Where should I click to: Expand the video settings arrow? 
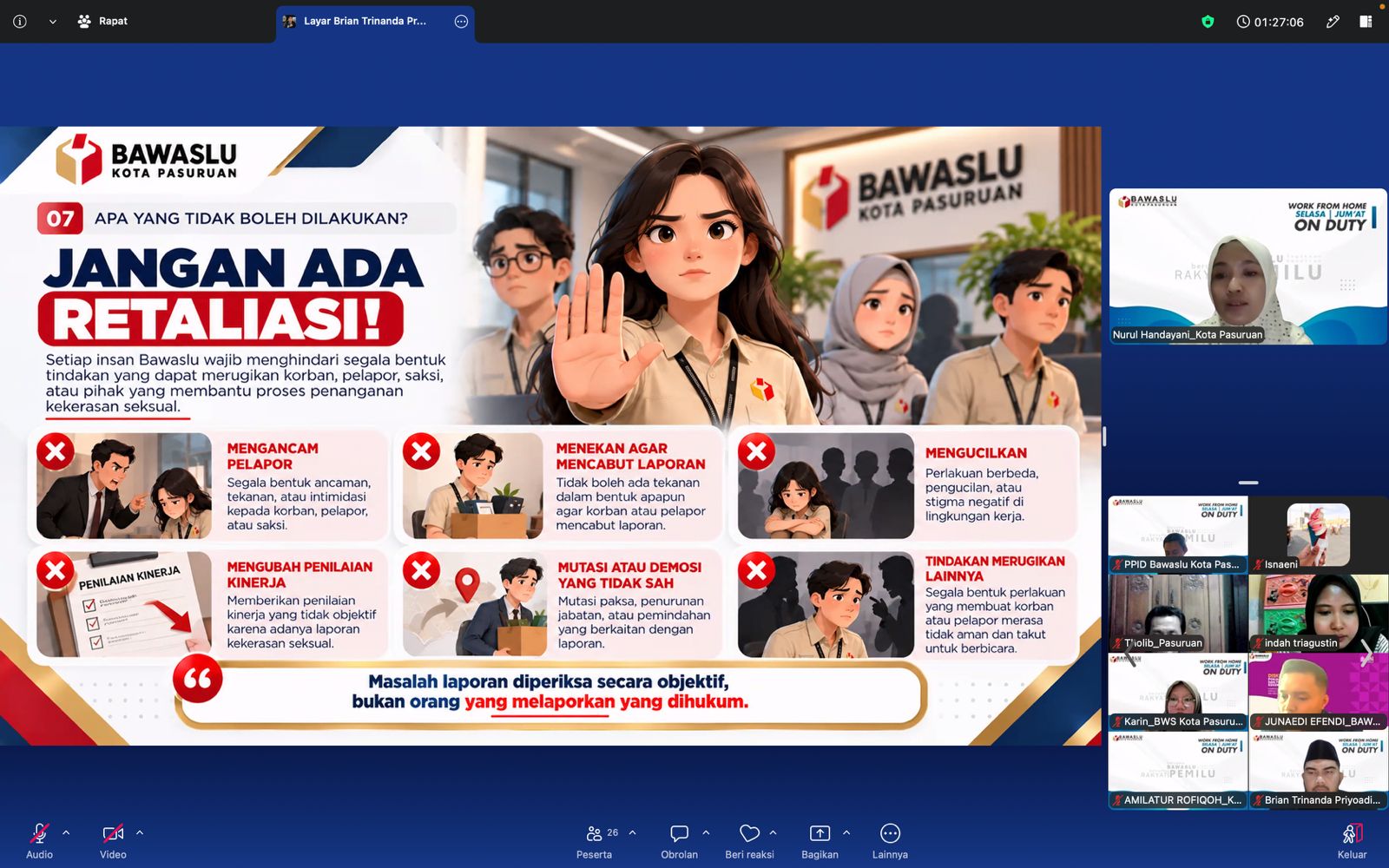[x=140, y=832]
